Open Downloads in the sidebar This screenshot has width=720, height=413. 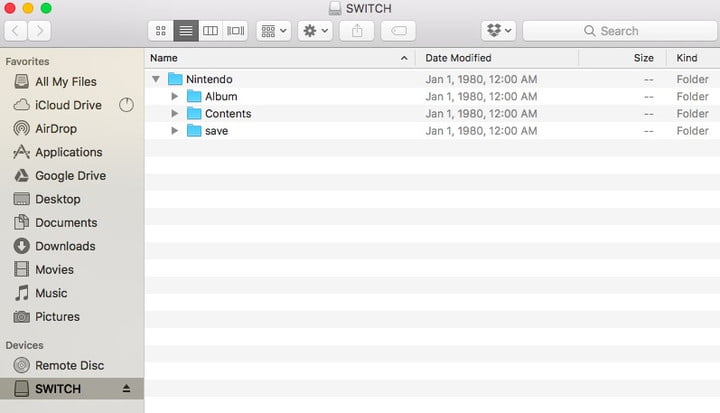tap(65, 246)
